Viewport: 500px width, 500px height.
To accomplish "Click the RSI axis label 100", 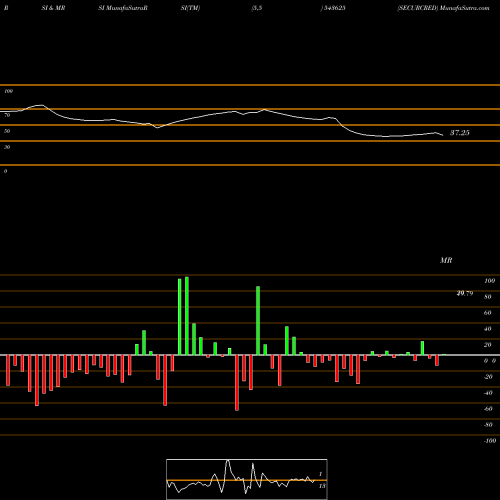I will [x=8, y=91].
